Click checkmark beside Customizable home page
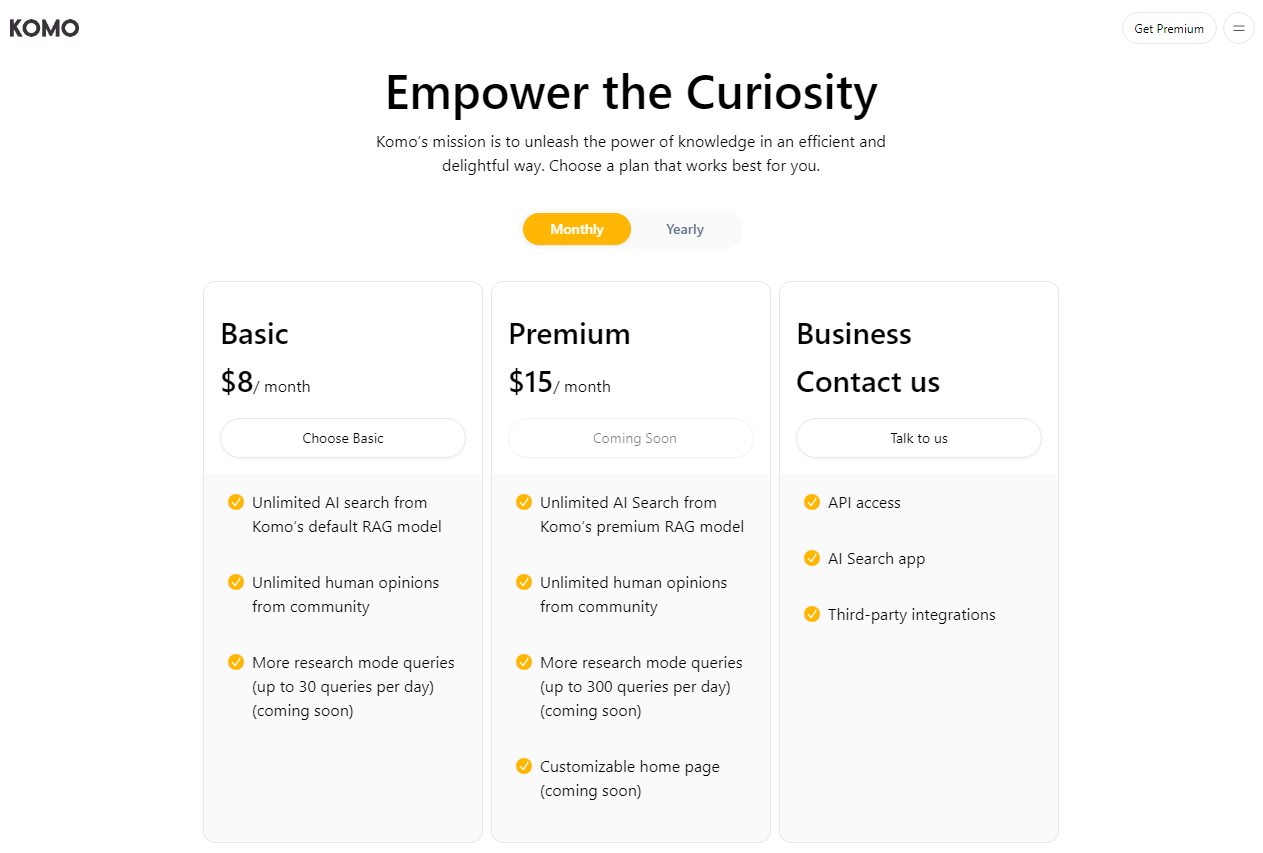 click(x=524, y=766)
